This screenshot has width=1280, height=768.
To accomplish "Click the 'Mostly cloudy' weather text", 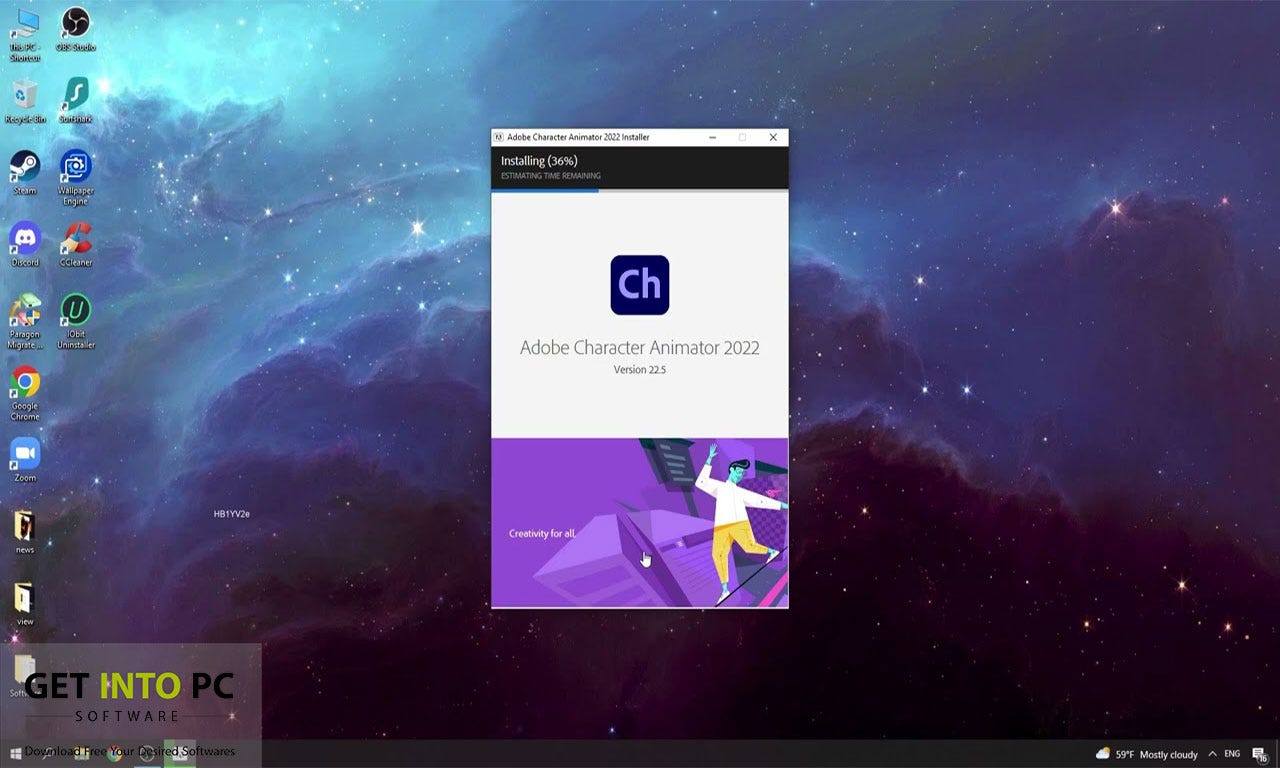I will point(1168,754).
